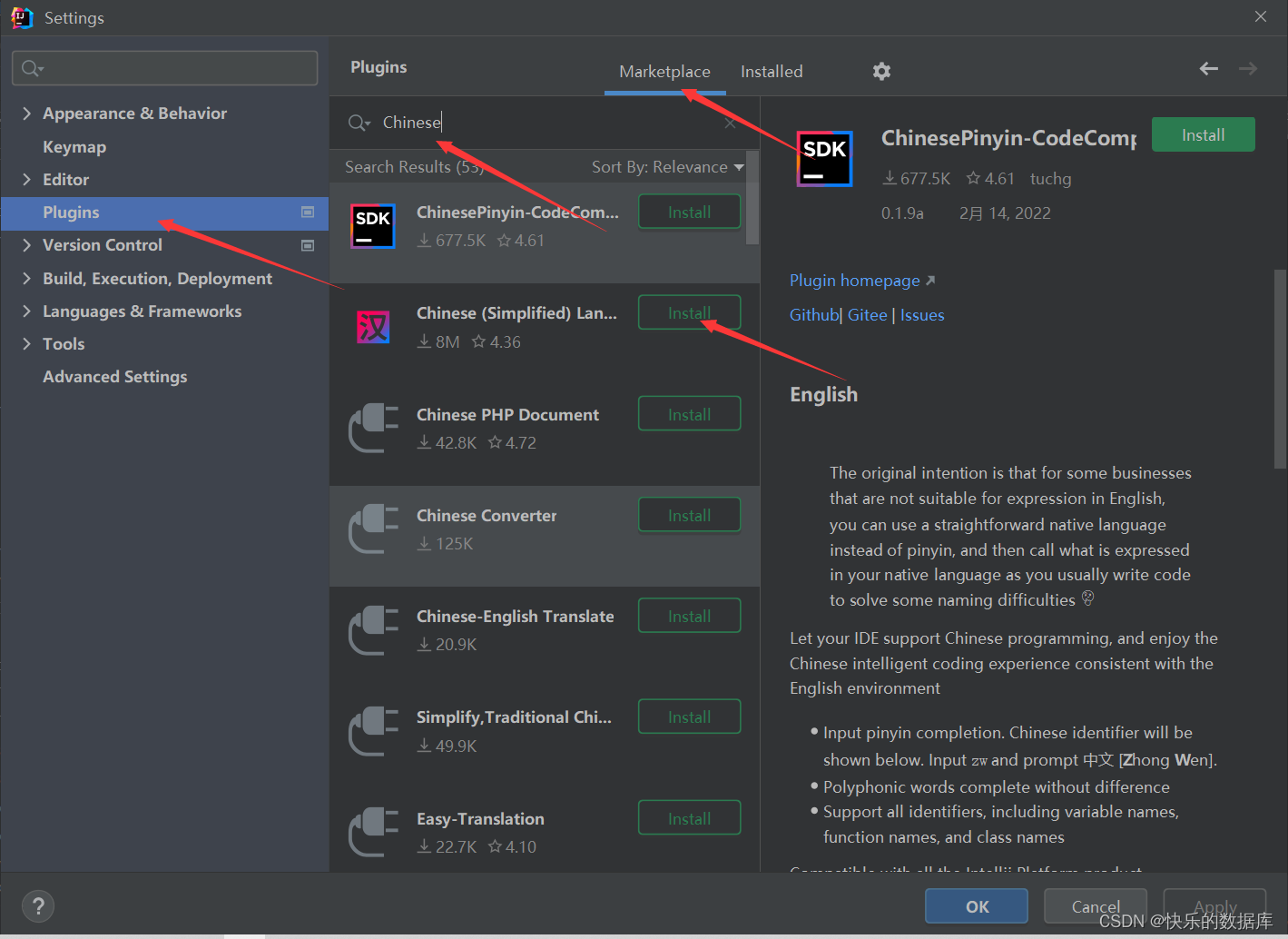Click the Cancel button
This screenshot has height=939, width=1288.
[x=1096, y=906]
